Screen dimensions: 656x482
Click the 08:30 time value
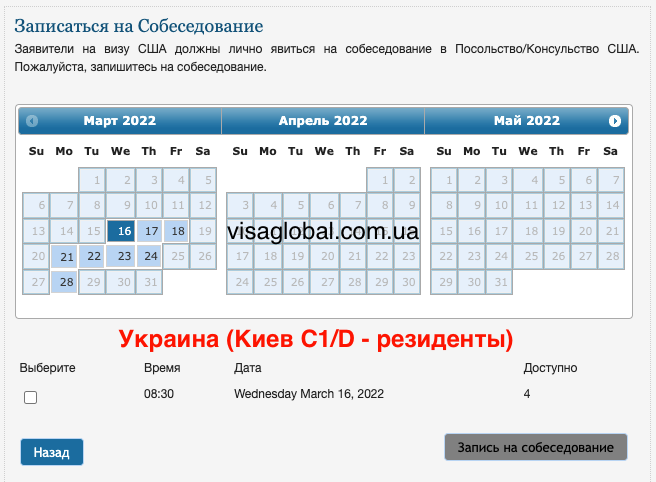click(159, 394)
